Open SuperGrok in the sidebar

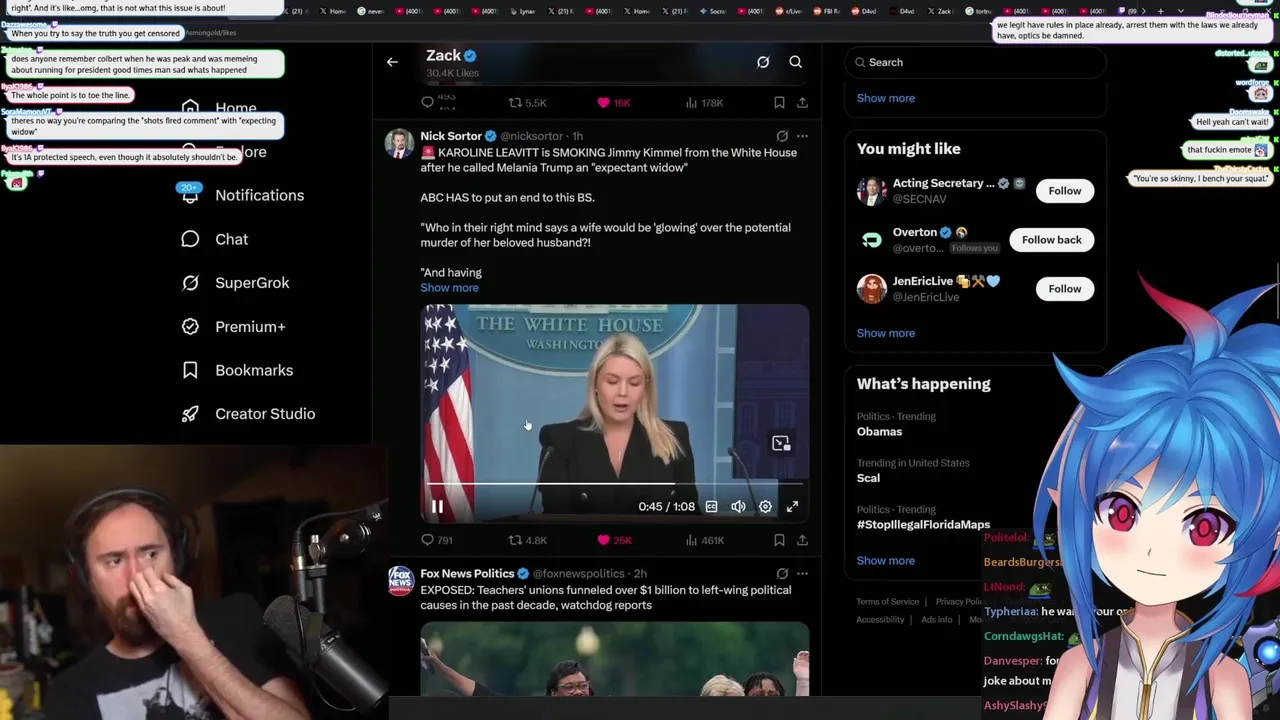[252, 283]
